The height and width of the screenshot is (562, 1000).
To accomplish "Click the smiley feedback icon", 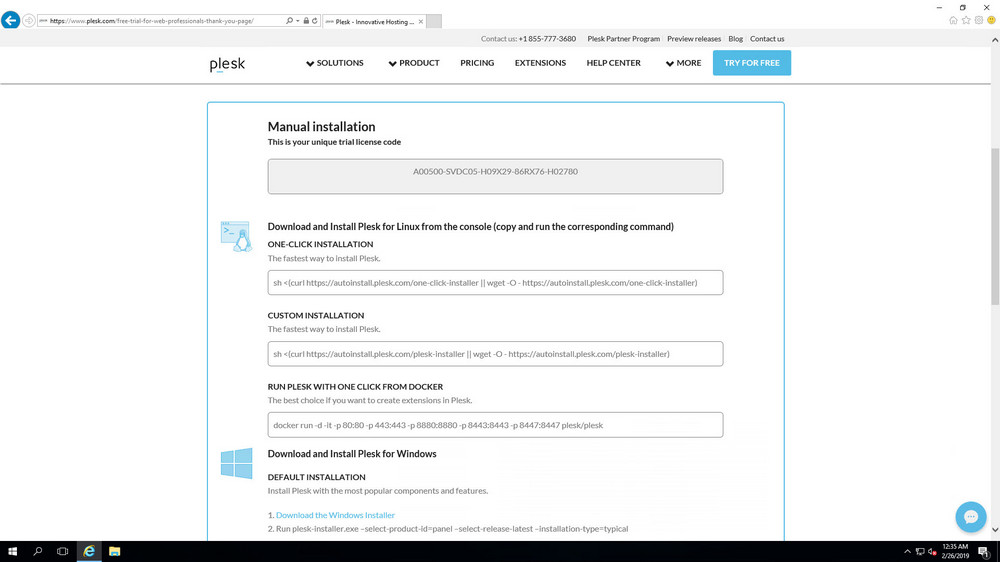I will click(992, 20).
